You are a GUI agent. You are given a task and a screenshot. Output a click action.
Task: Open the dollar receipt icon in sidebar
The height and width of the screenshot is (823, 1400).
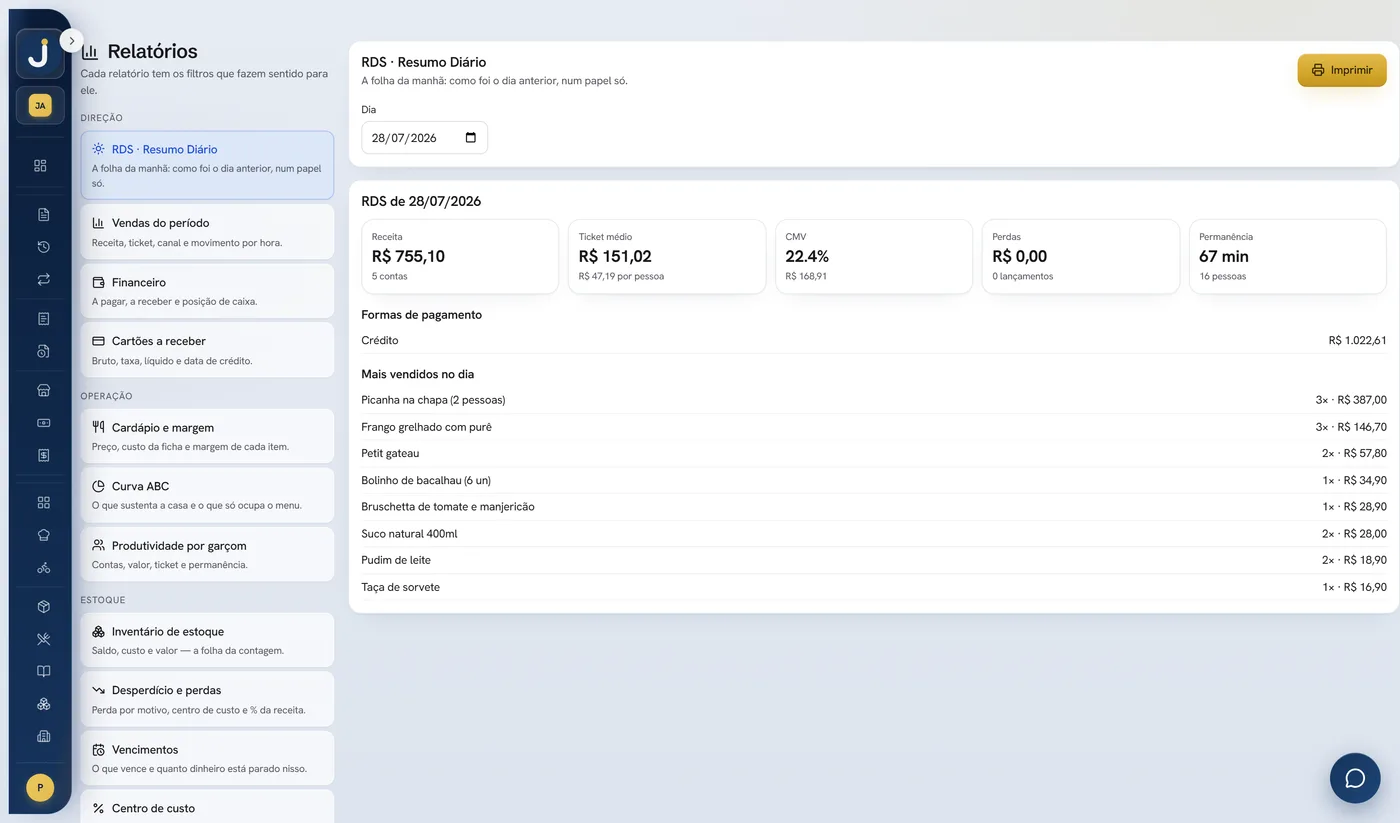pos(43,455)
